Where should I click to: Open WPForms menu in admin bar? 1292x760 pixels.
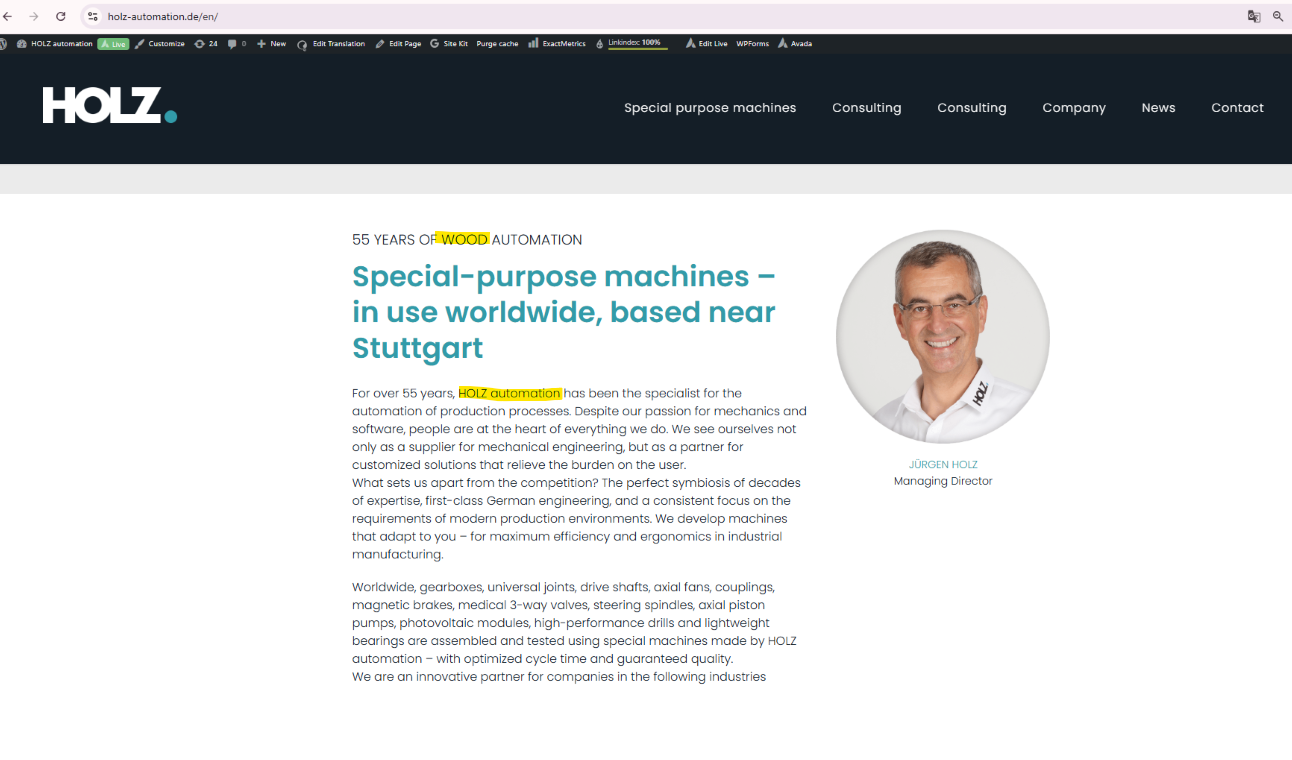(753, 44)
